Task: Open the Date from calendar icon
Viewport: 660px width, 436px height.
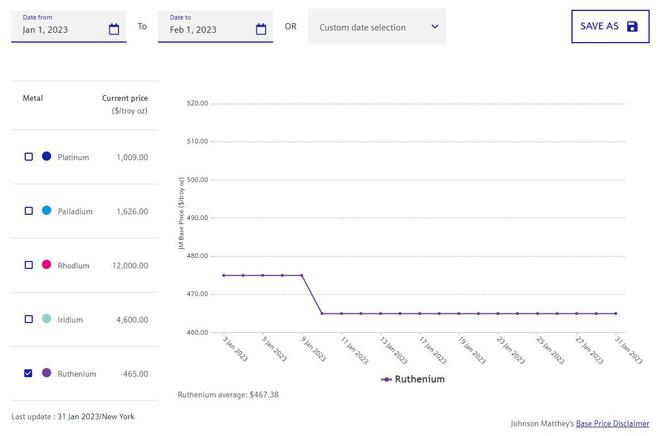Action: pyautogui.click(x=114, y=30)
